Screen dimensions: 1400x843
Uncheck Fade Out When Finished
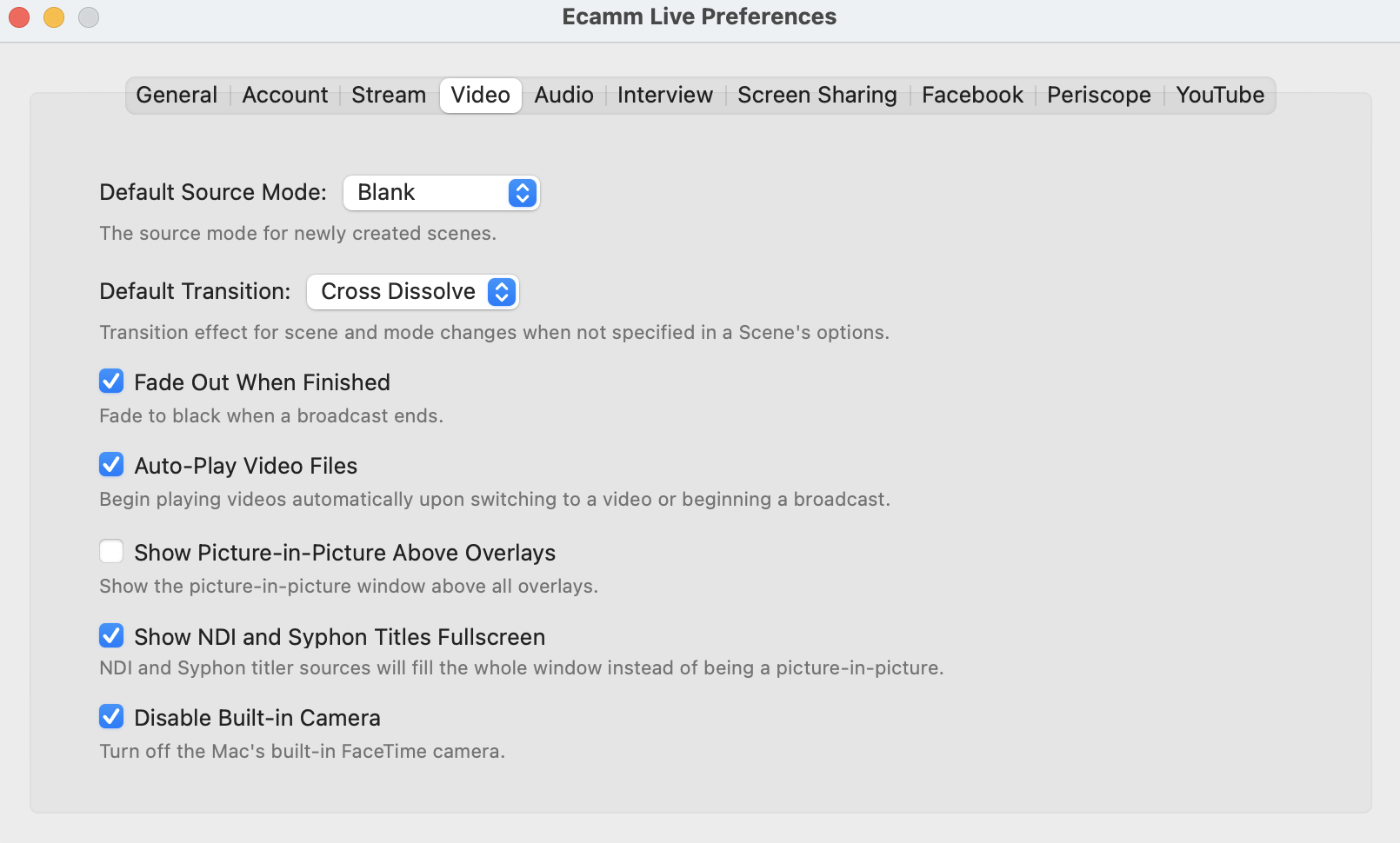click(111, 382)
